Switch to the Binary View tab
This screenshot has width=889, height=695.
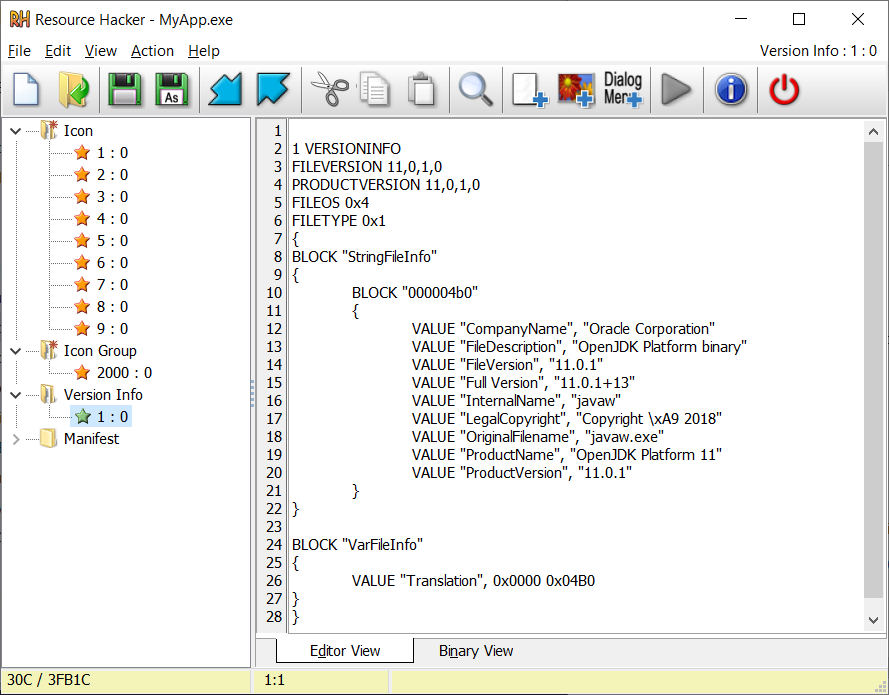[x=476, y=651]
